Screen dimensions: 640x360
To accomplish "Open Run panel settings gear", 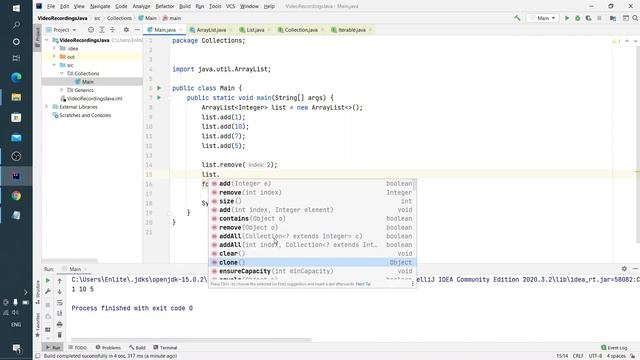I will point(624,269).
